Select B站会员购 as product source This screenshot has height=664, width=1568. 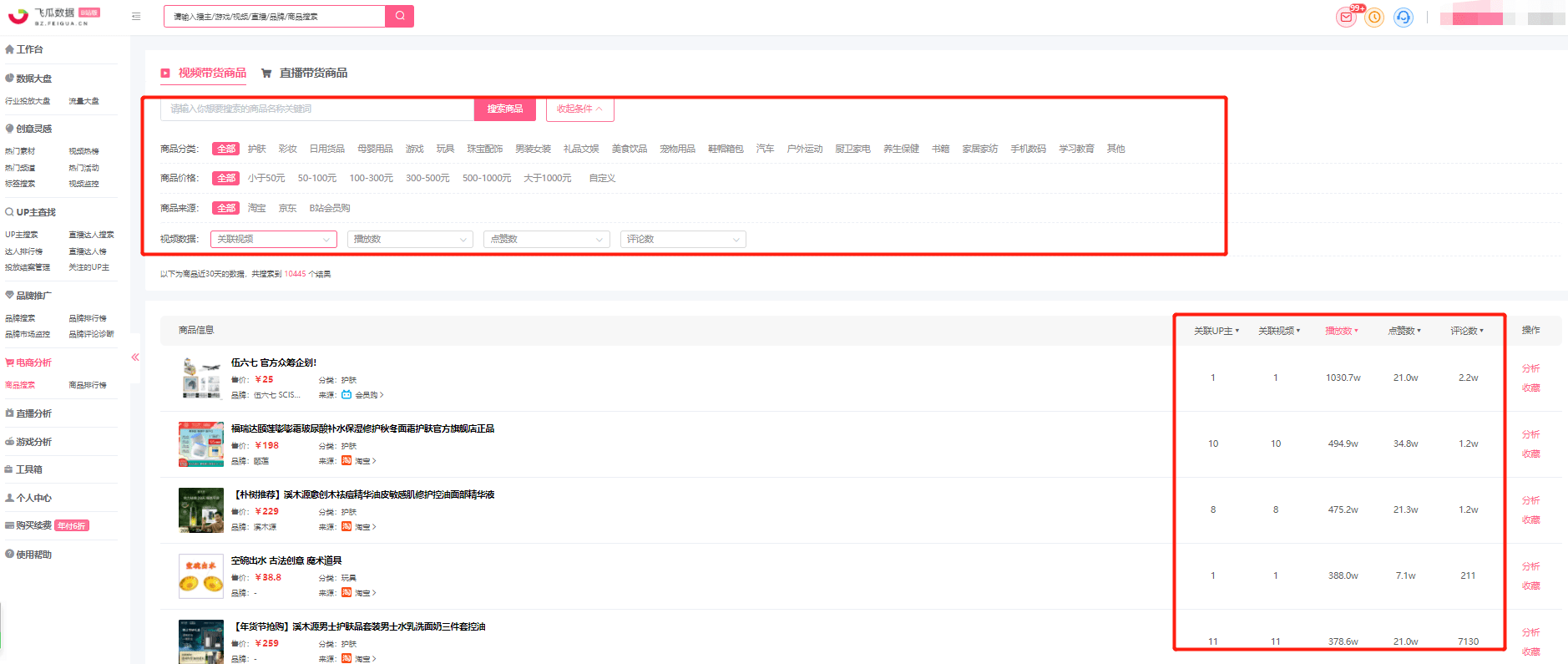point(330,208)
